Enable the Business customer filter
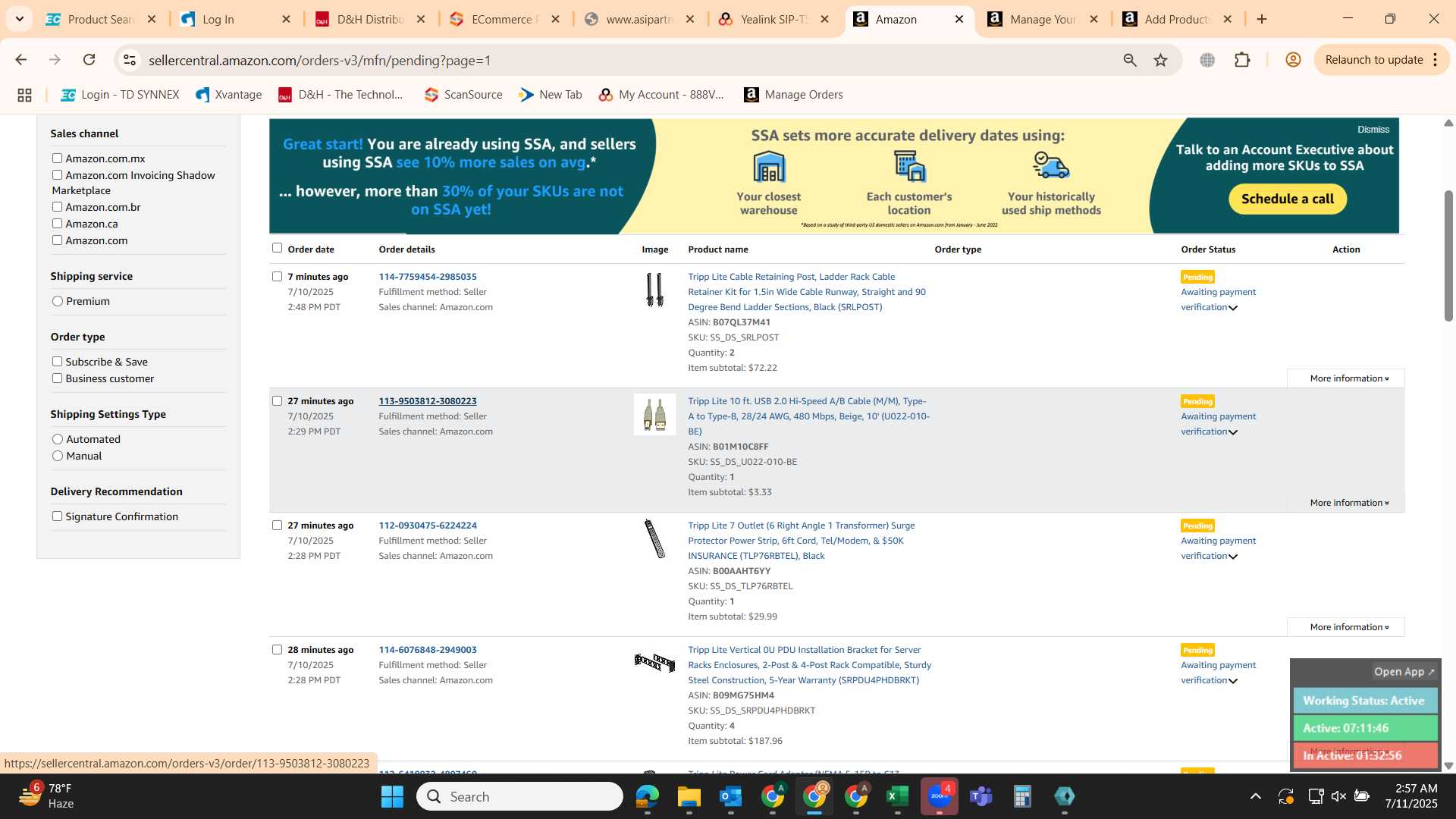This screenshot has width=1456, height=819. [57, 378]
